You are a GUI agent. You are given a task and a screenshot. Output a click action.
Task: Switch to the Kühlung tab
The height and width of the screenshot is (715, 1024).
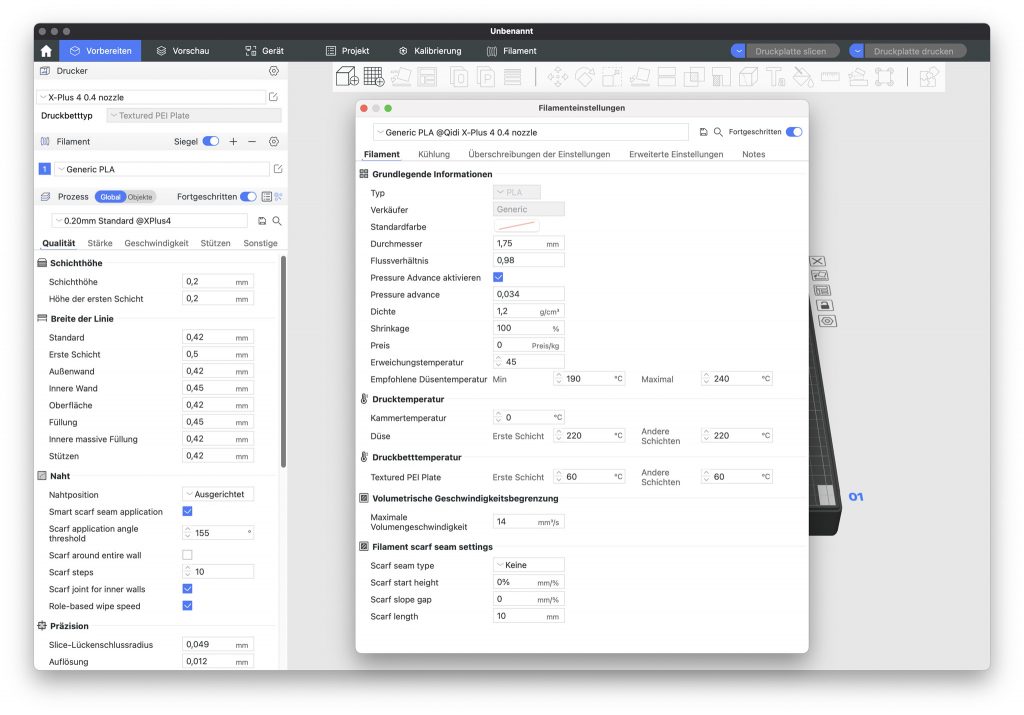tap(433, 154)
